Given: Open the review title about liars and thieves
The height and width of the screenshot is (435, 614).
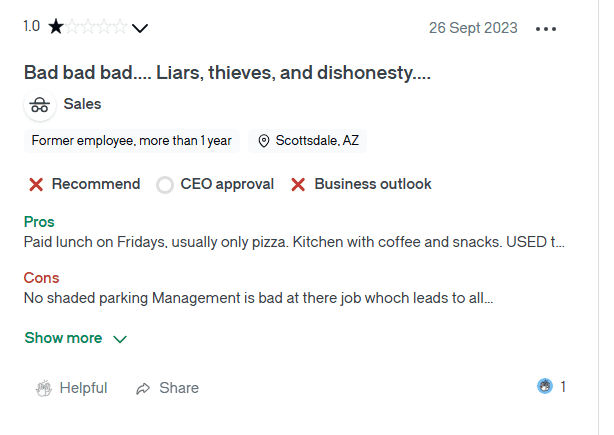Looking at the screenshot, I should (227, 73).
